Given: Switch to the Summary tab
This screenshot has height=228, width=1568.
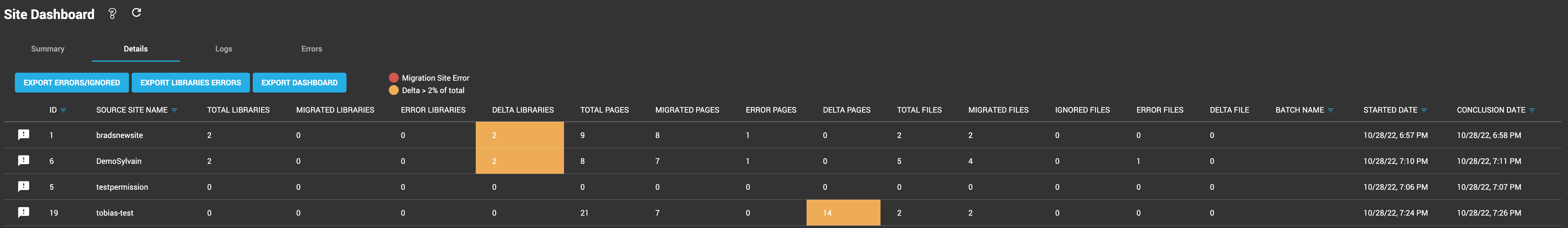Looking at the screenshot, I should (x=48, y=49).
